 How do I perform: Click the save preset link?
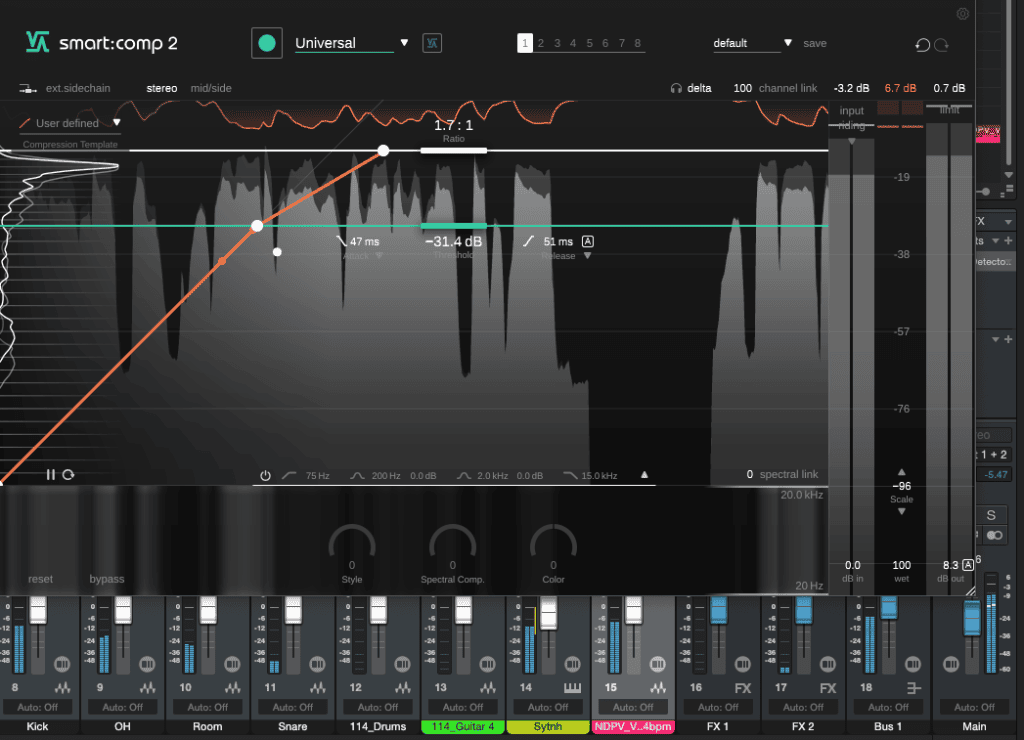pyautogui.click(x=814, y=43)
